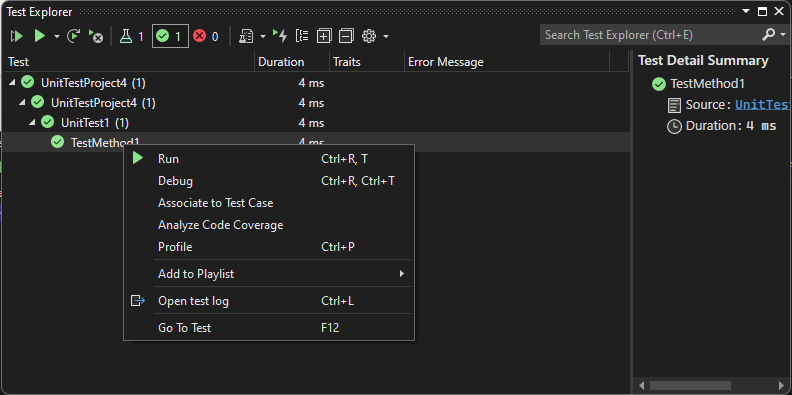Image resolution: width=792 pixels, height=395 pixels.
Task: Toggle the total tests flask filter
Action: coord(132,36)
